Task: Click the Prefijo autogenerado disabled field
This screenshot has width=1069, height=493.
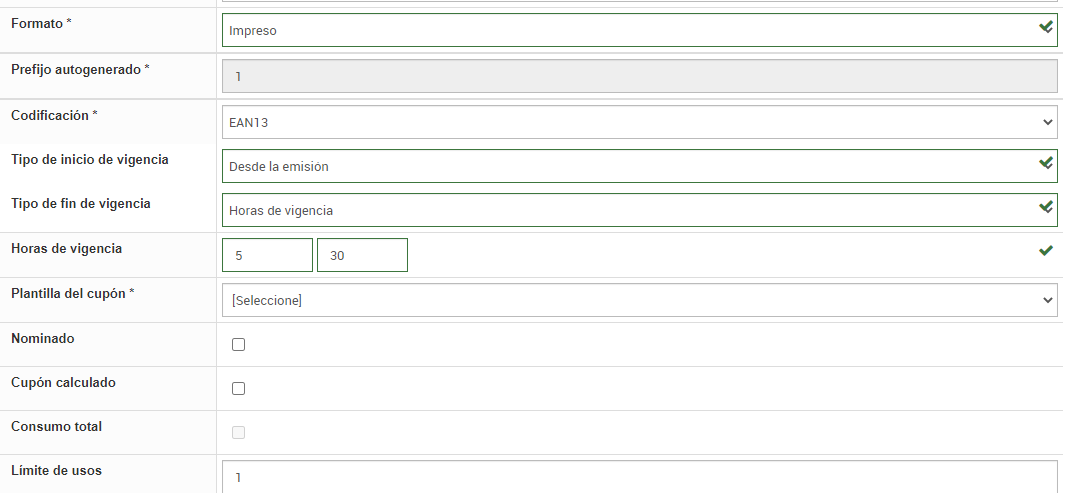Action: [x=639, y=76]
